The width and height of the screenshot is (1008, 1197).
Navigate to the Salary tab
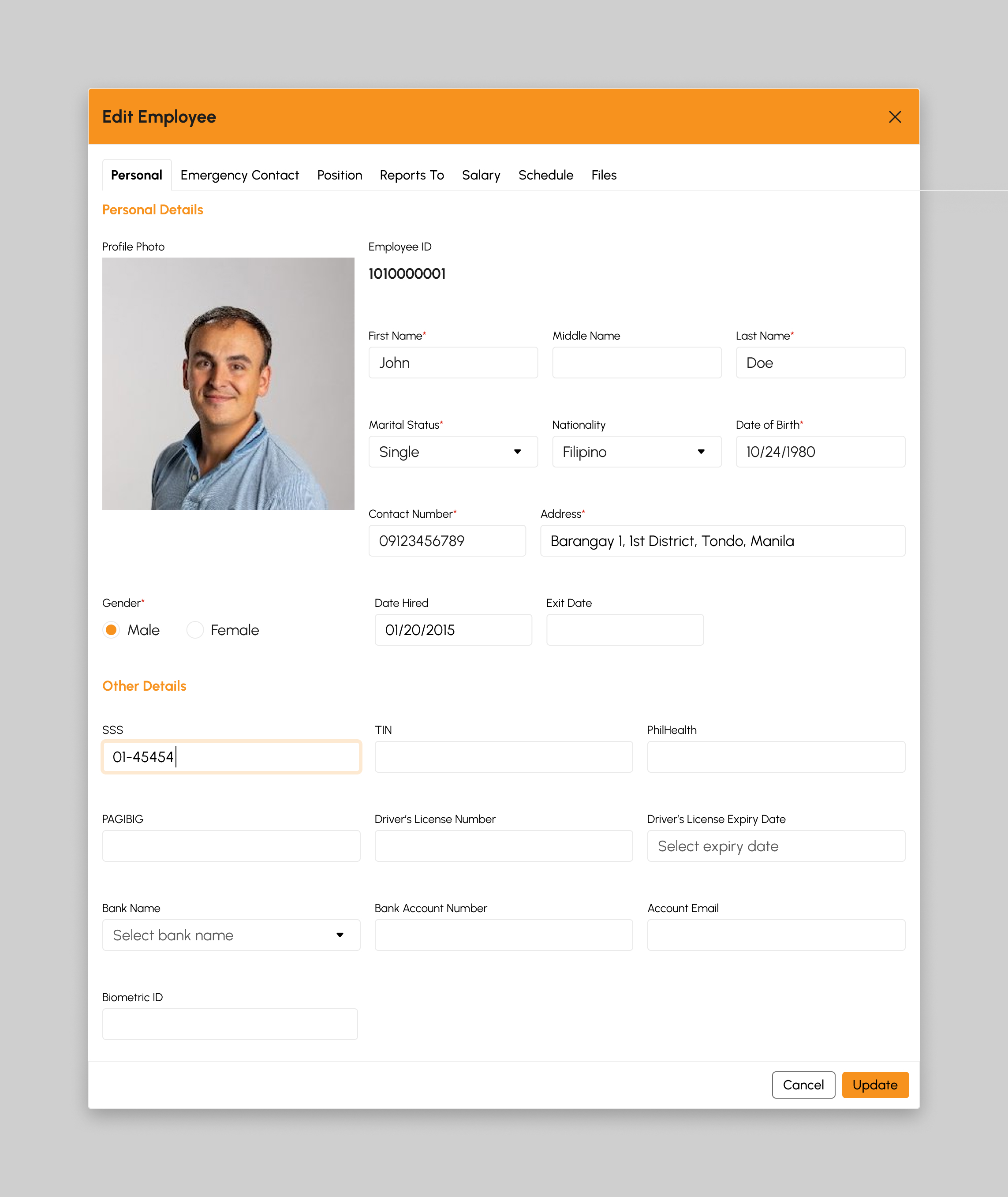pyautogui.click(x=480, y=175)
